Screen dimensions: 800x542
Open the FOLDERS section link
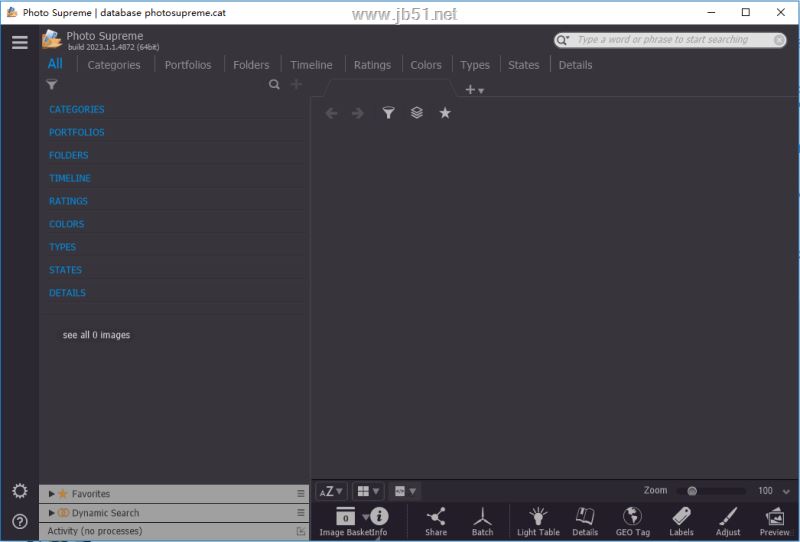(68, 155)
